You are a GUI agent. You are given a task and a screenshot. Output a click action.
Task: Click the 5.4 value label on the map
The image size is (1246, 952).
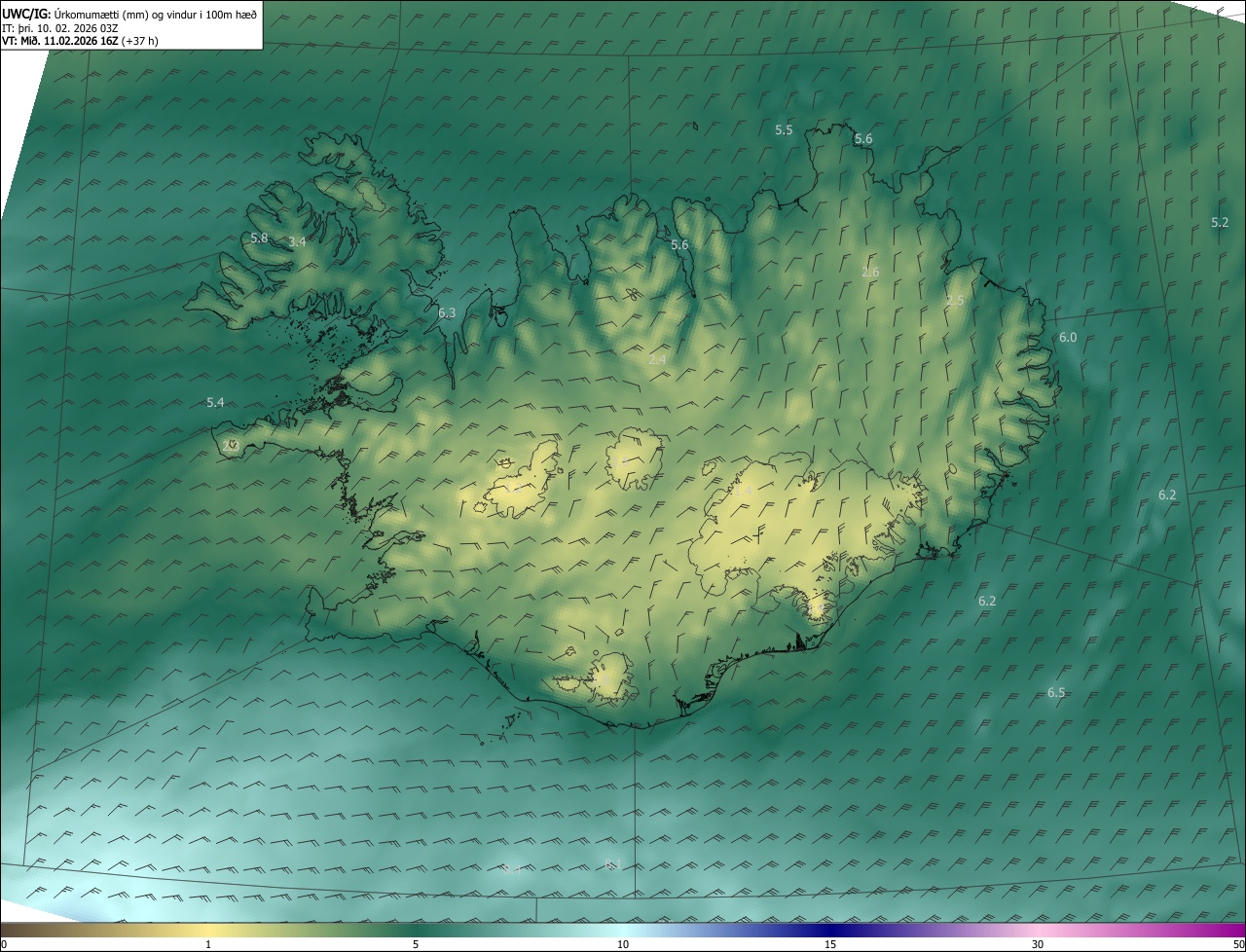(x=215, y=402)
